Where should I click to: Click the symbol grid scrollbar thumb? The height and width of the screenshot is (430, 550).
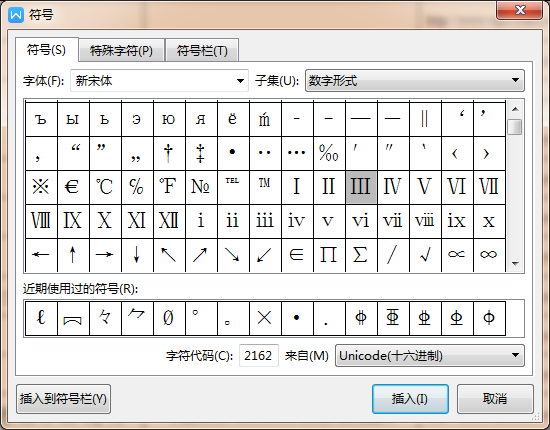point(515,127)
